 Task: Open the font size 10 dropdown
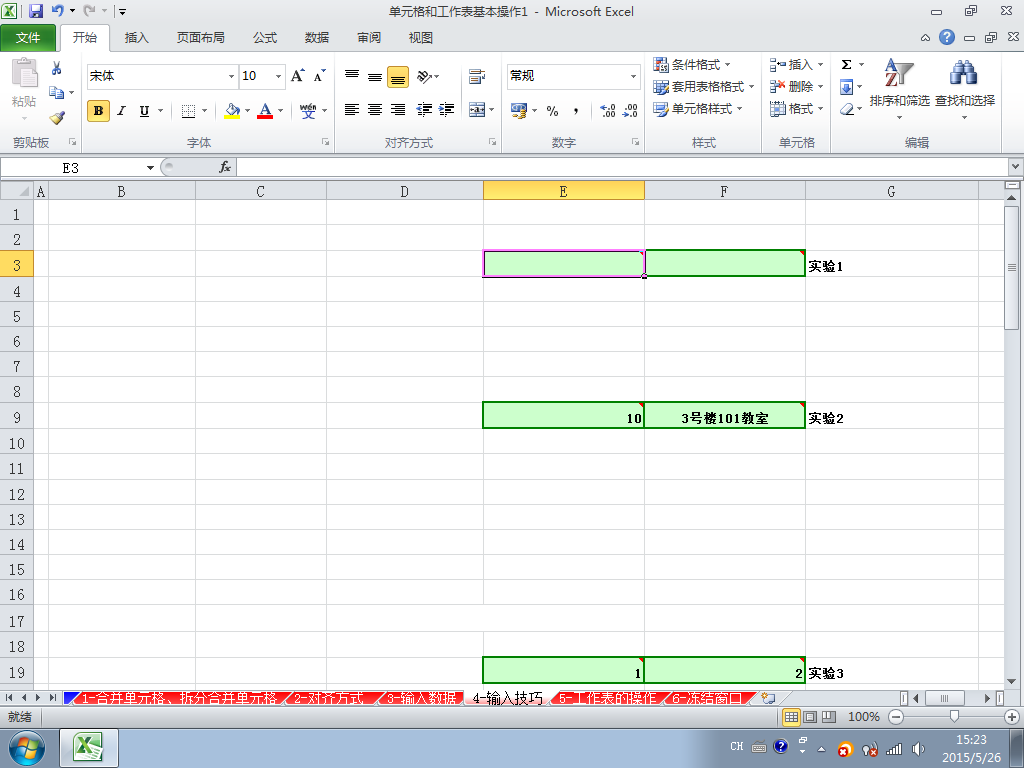coord(278,76)
